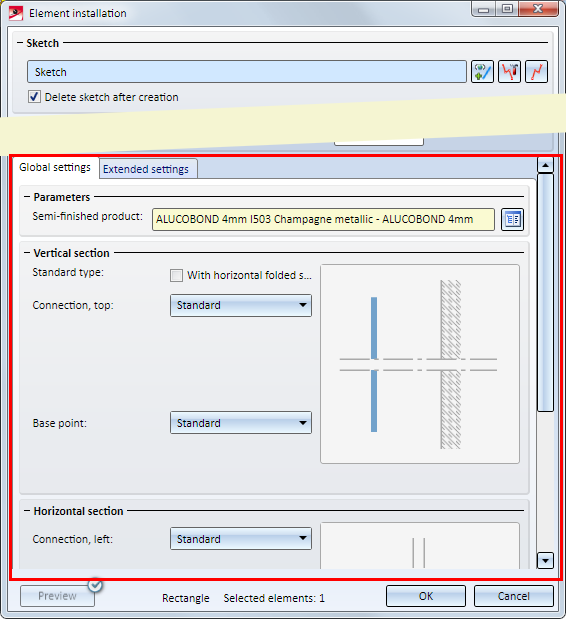Switch to the Extended settings tab

tap(146, 169)
